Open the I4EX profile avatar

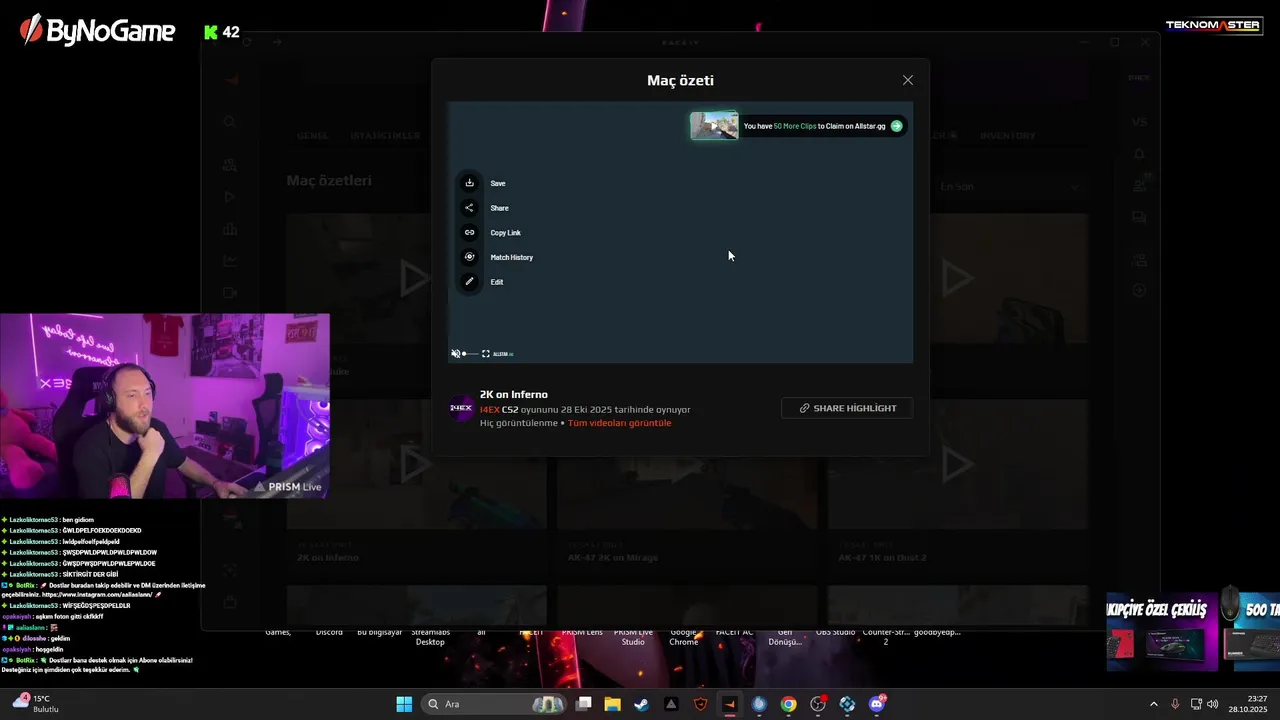(x=461, y=408)
